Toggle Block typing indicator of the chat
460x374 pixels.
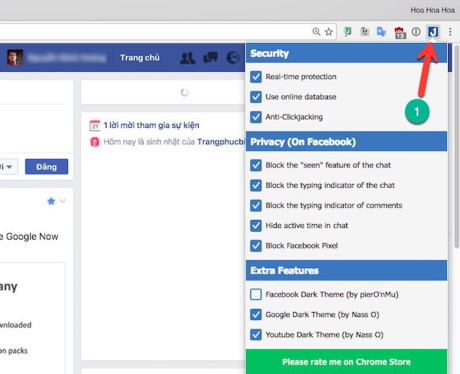click(256, 185)
